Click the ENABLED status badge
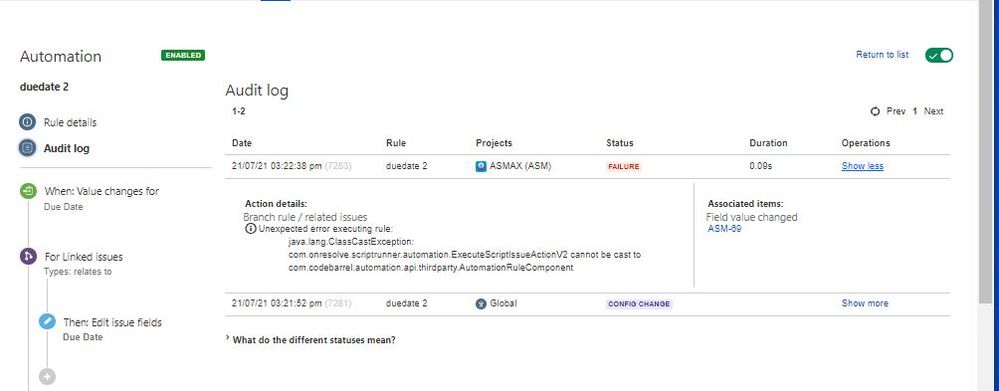Image resolution: width=999 pixels, height=391 pixels. point(183,55)
